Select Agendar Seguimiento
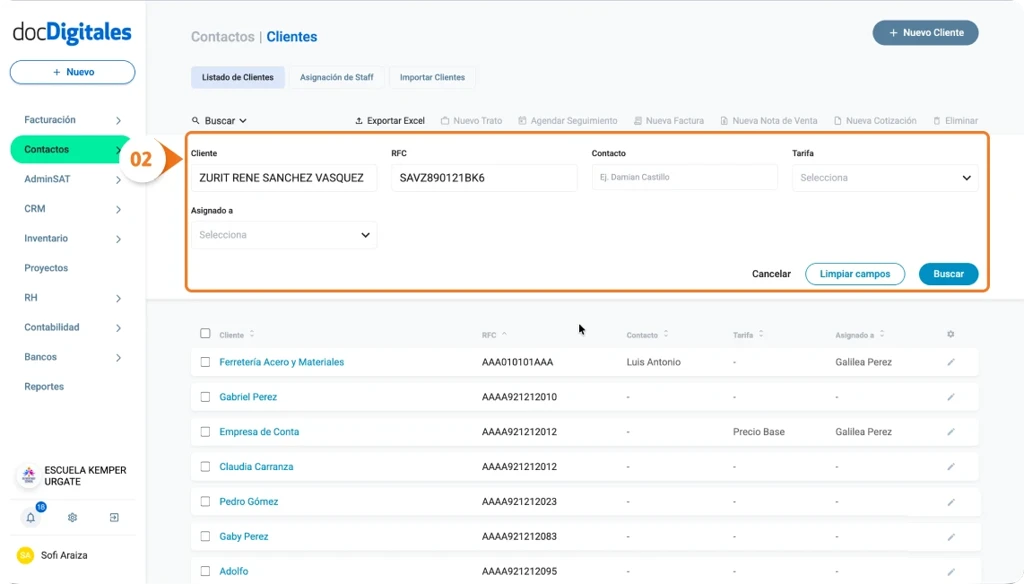This screenshot has width=1024, height=584. 568,120
